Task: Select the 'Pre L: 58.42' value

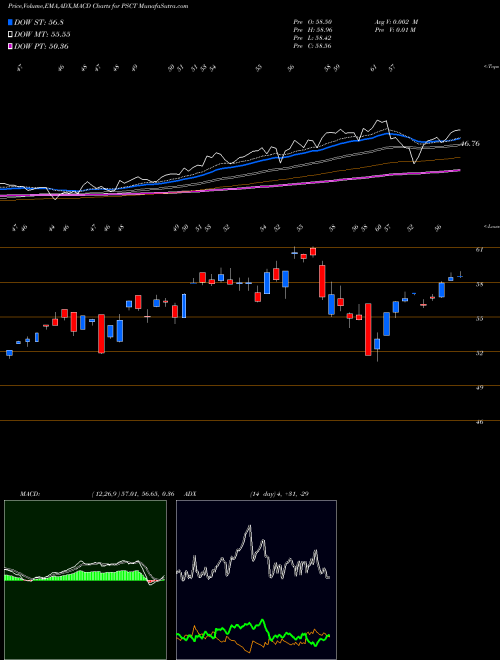Action: [x=313, y=38]
